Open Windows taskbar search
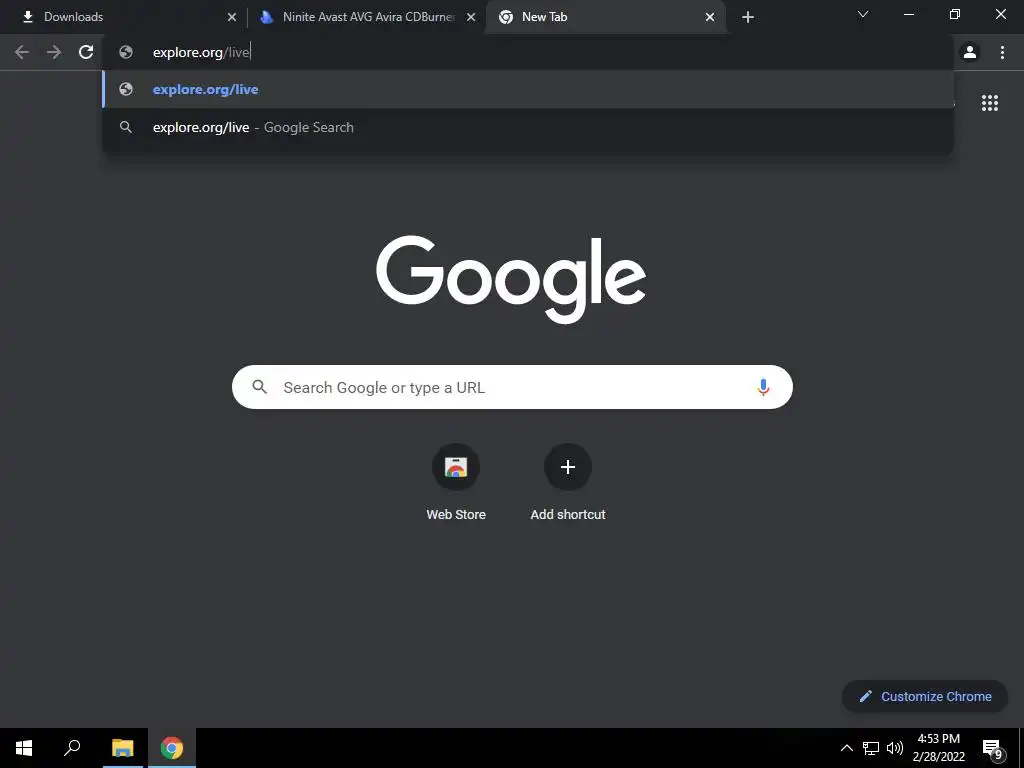Screen dimensions: 1024x768 [x=72, y=748]
